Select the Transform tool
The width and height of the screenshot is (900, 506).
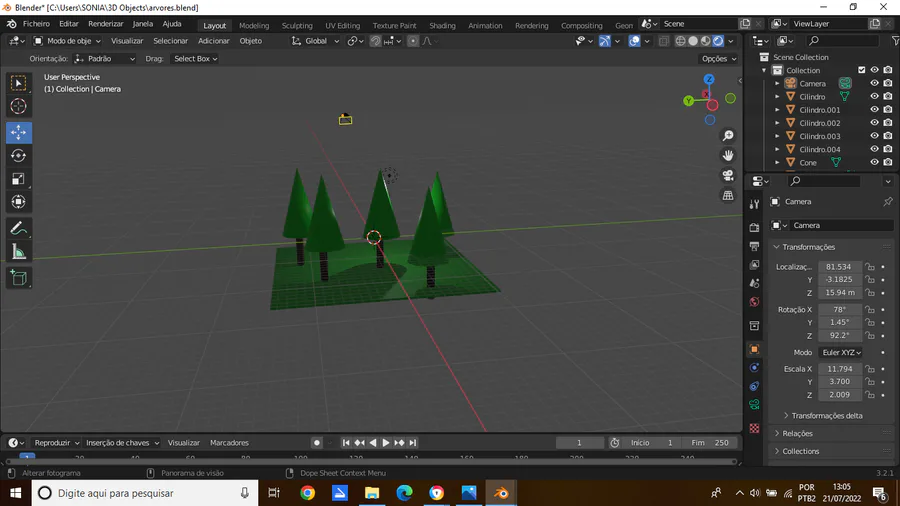point(18,202)
